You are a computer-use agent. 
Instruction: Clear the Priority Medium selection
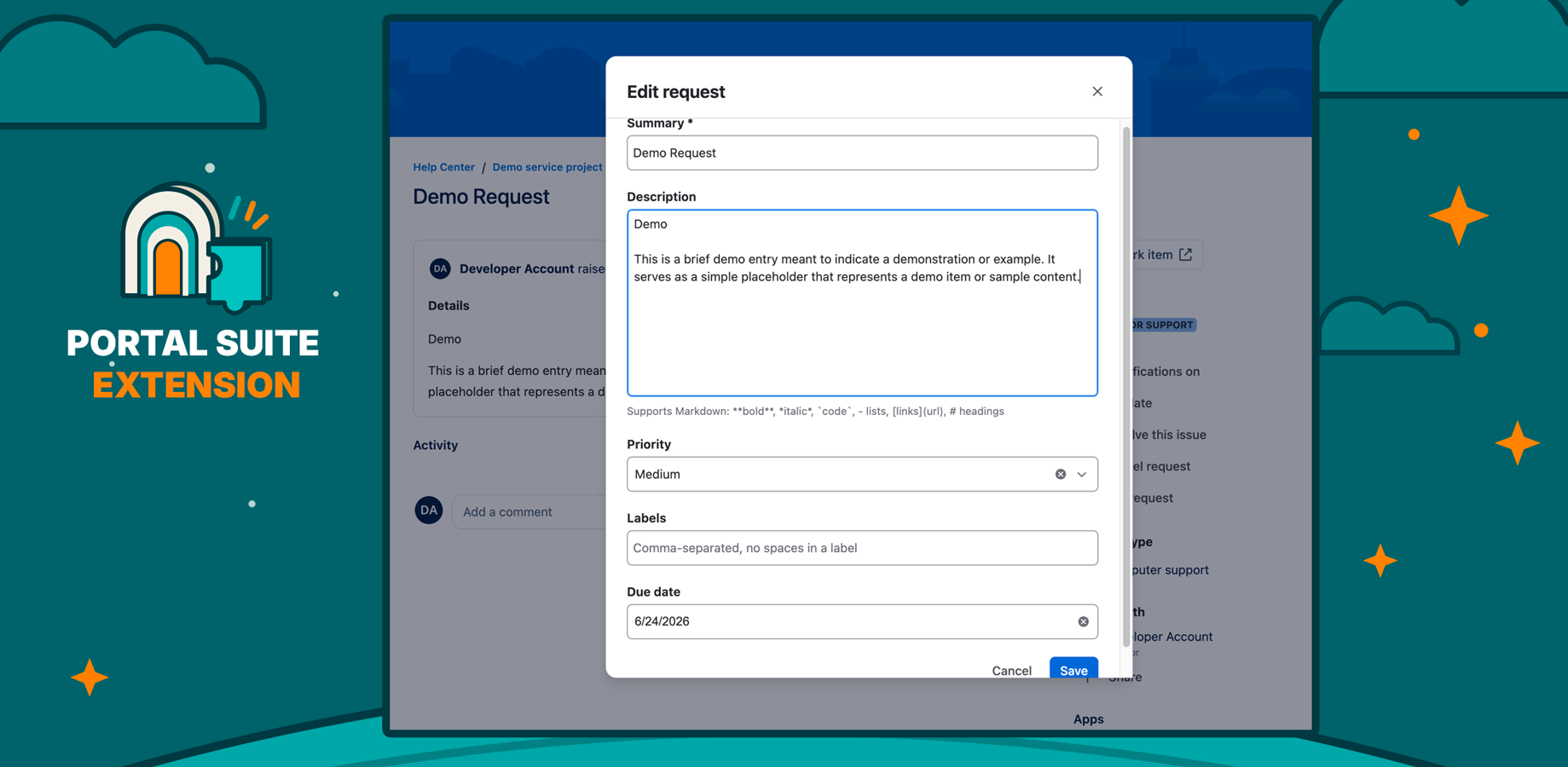coord(1060,474)
